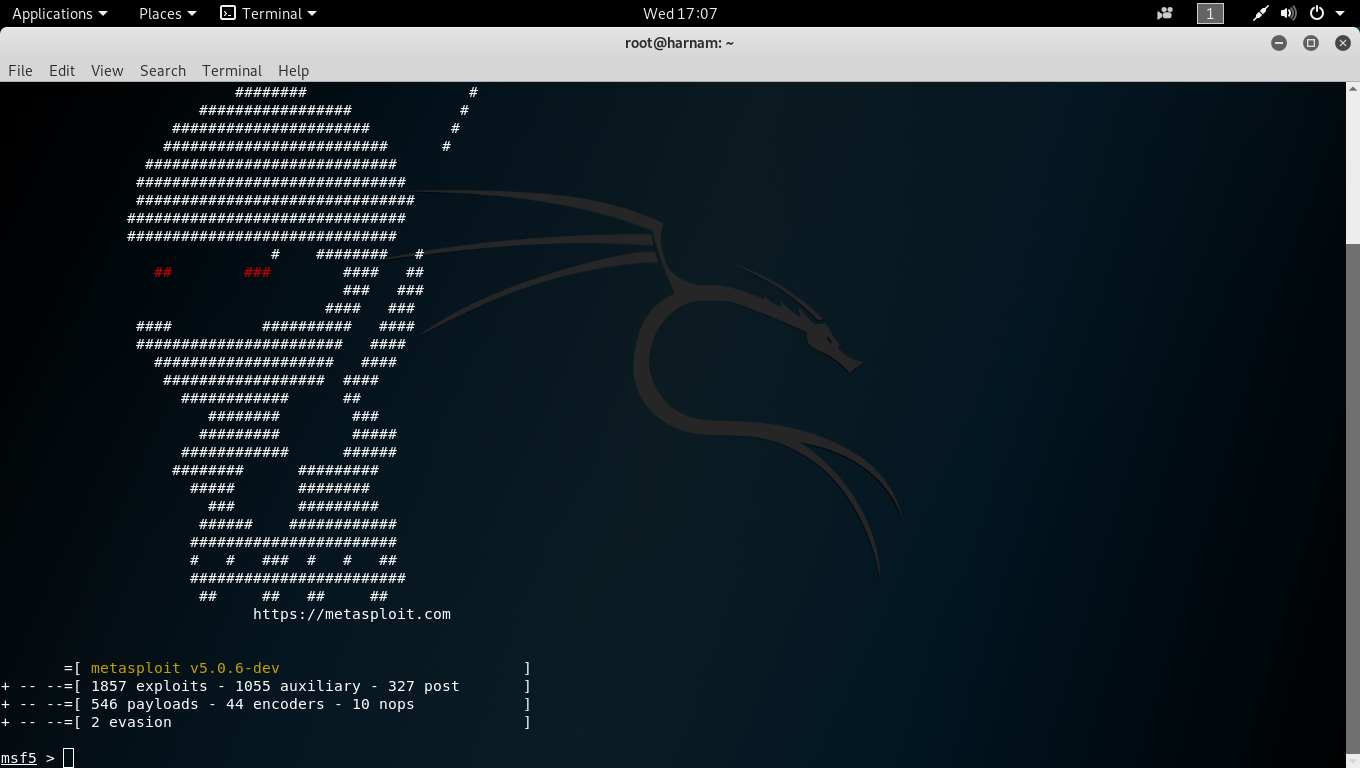1360x768 pixels.
Task: Open the View menu
Action: click(x=107, y=71)
